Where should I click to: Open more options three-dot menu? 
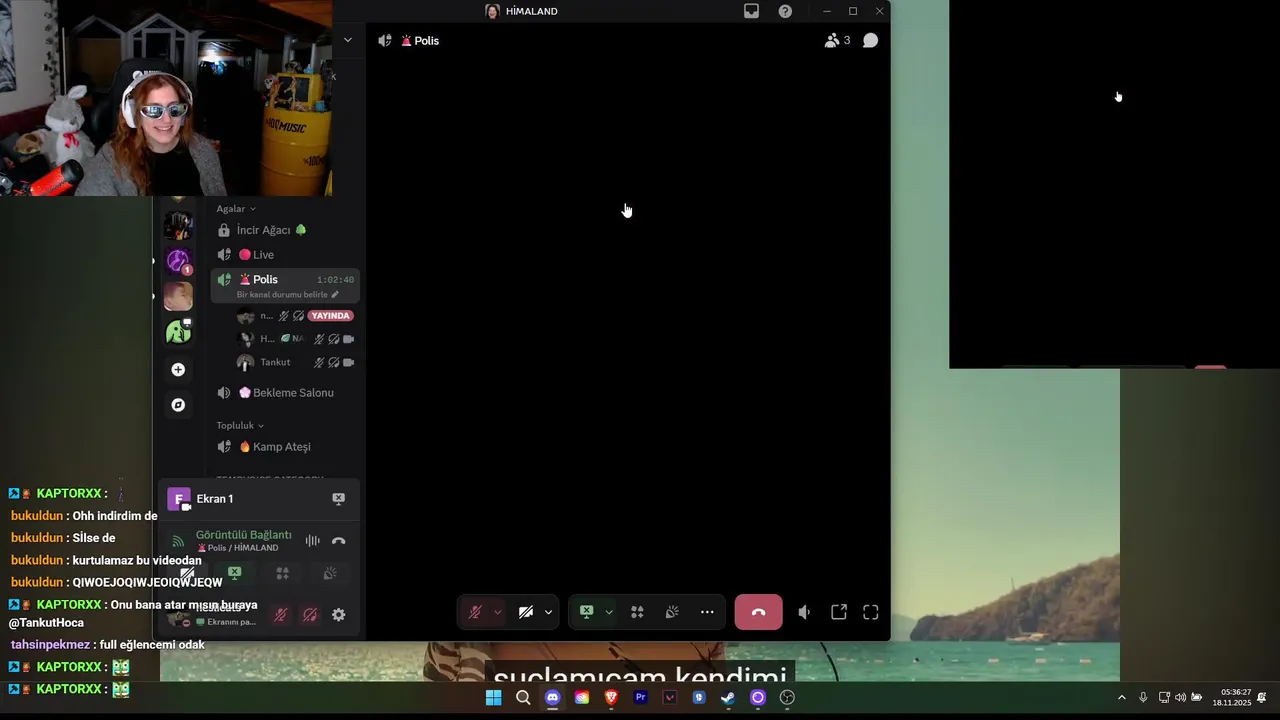point(707,612)
